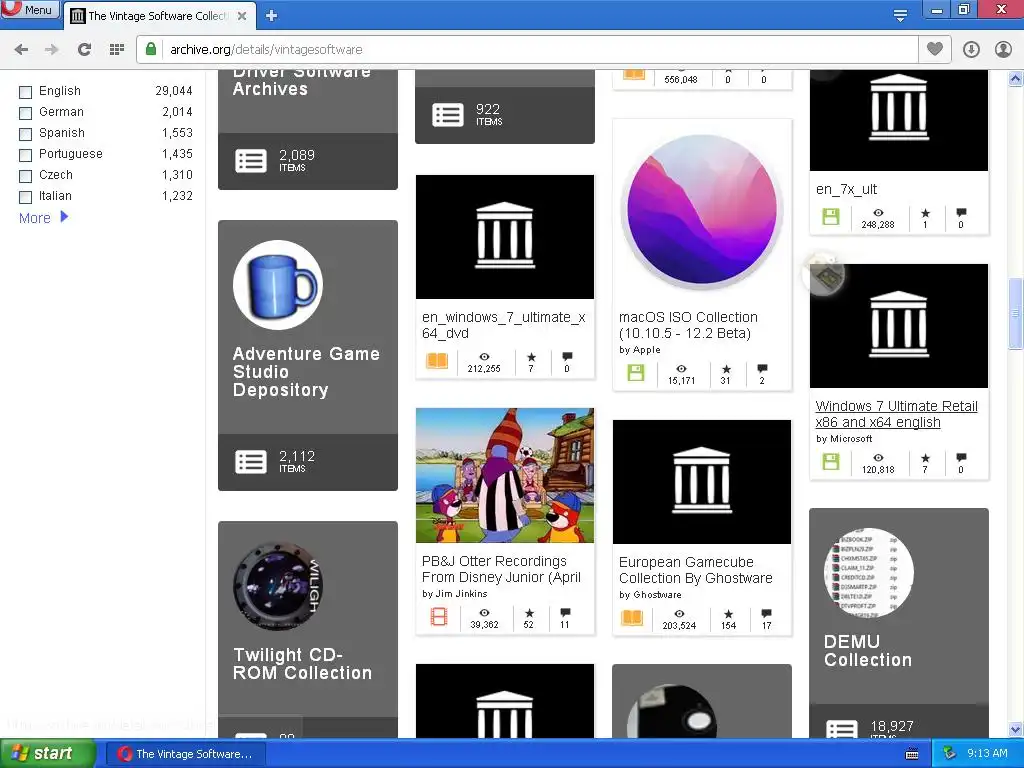
Task: Click the page scroll-down arrow
Action: point(1016,729)
